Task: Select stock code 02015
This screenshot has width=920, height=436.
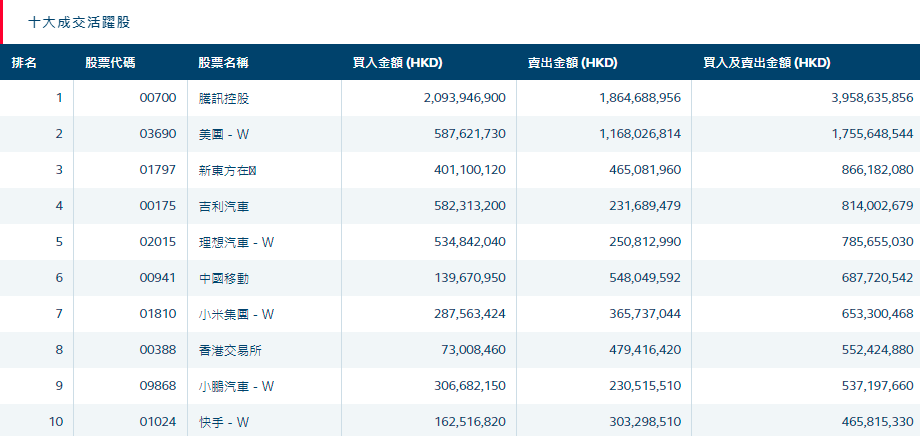Action: [x=158, y=242]
